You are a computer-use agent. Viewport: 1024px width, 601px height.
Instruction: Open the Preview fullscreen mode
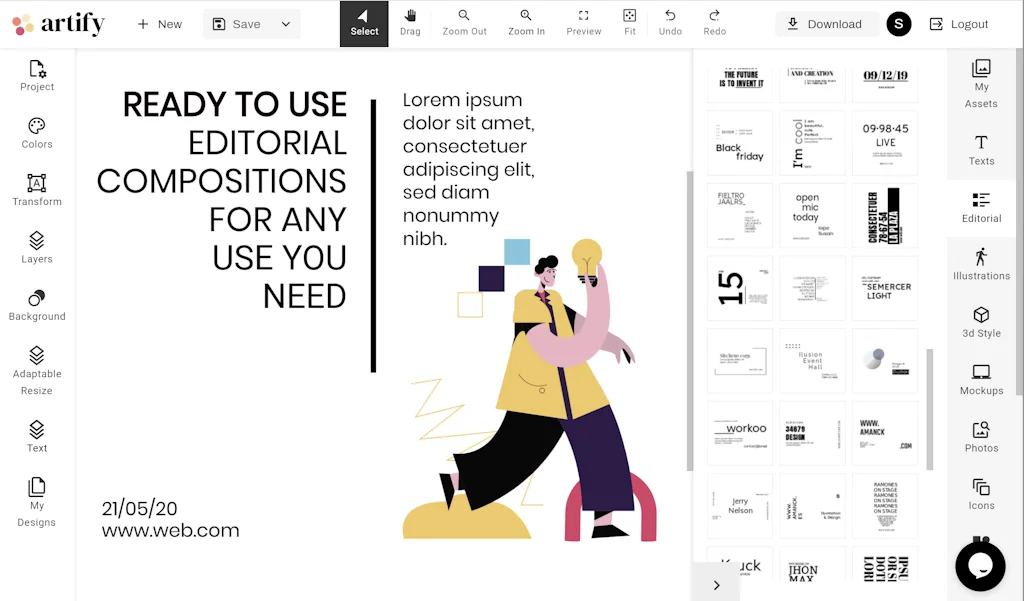(x=584, y=22)
